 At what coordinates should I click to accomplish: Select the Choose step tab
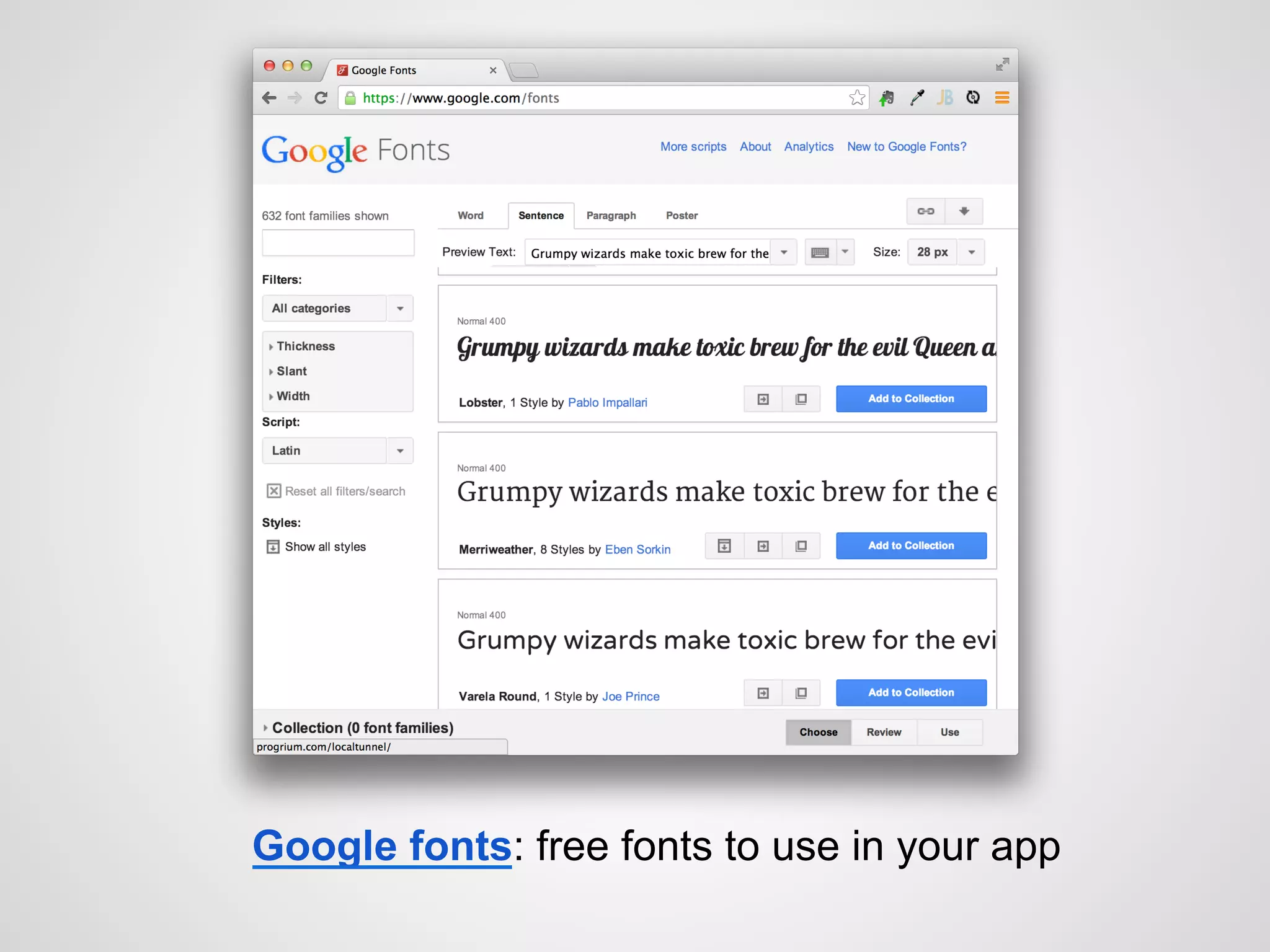coord(819,732)
